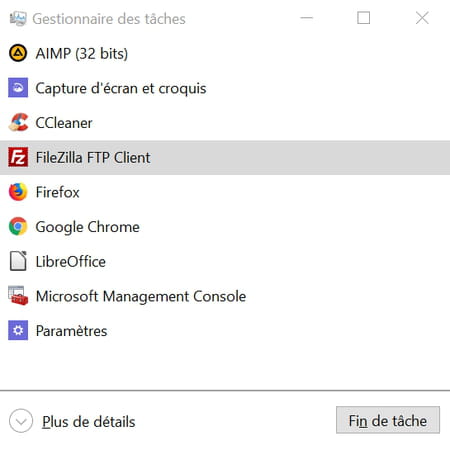Click the Firefox fox icon
This screenshot has width=450, height=450.
point(18,192)
